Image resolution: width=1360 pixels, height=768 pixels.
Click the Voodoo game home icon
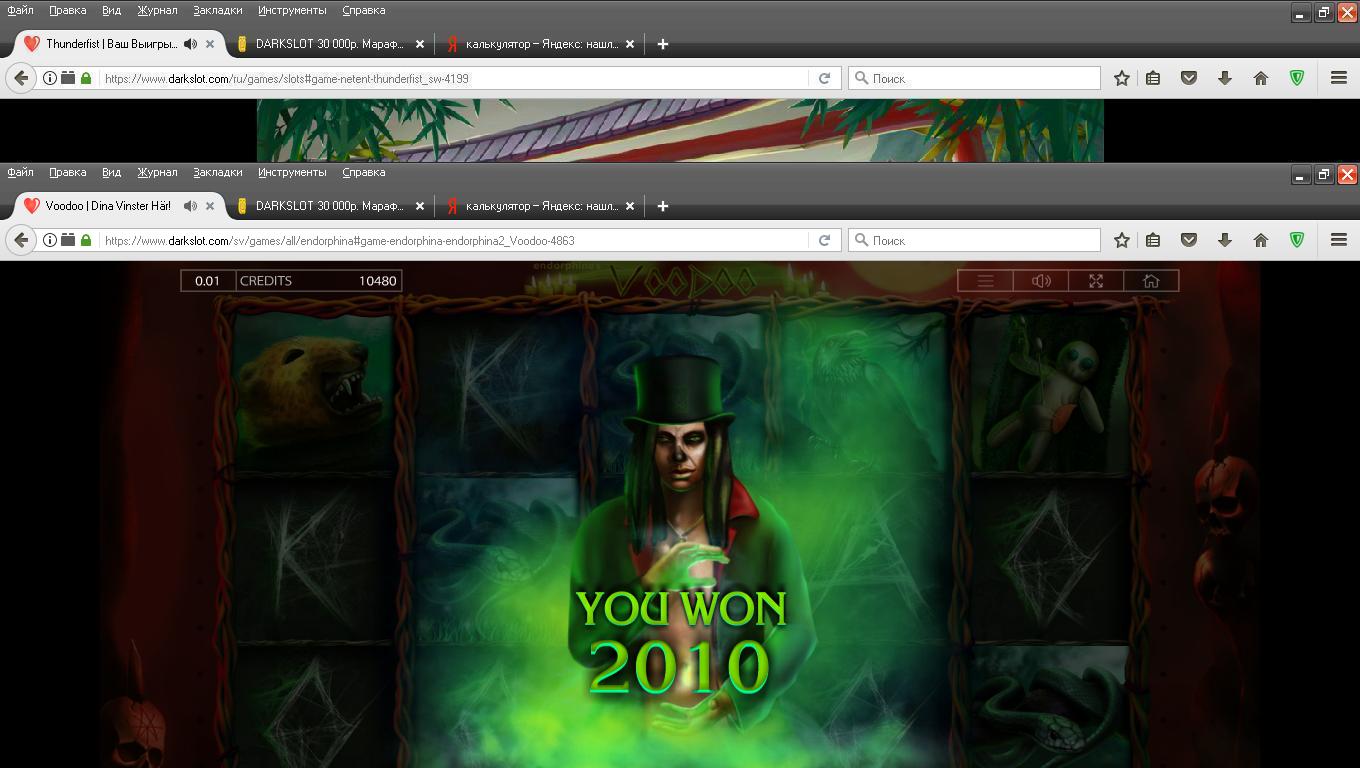tap(1151, 281)
